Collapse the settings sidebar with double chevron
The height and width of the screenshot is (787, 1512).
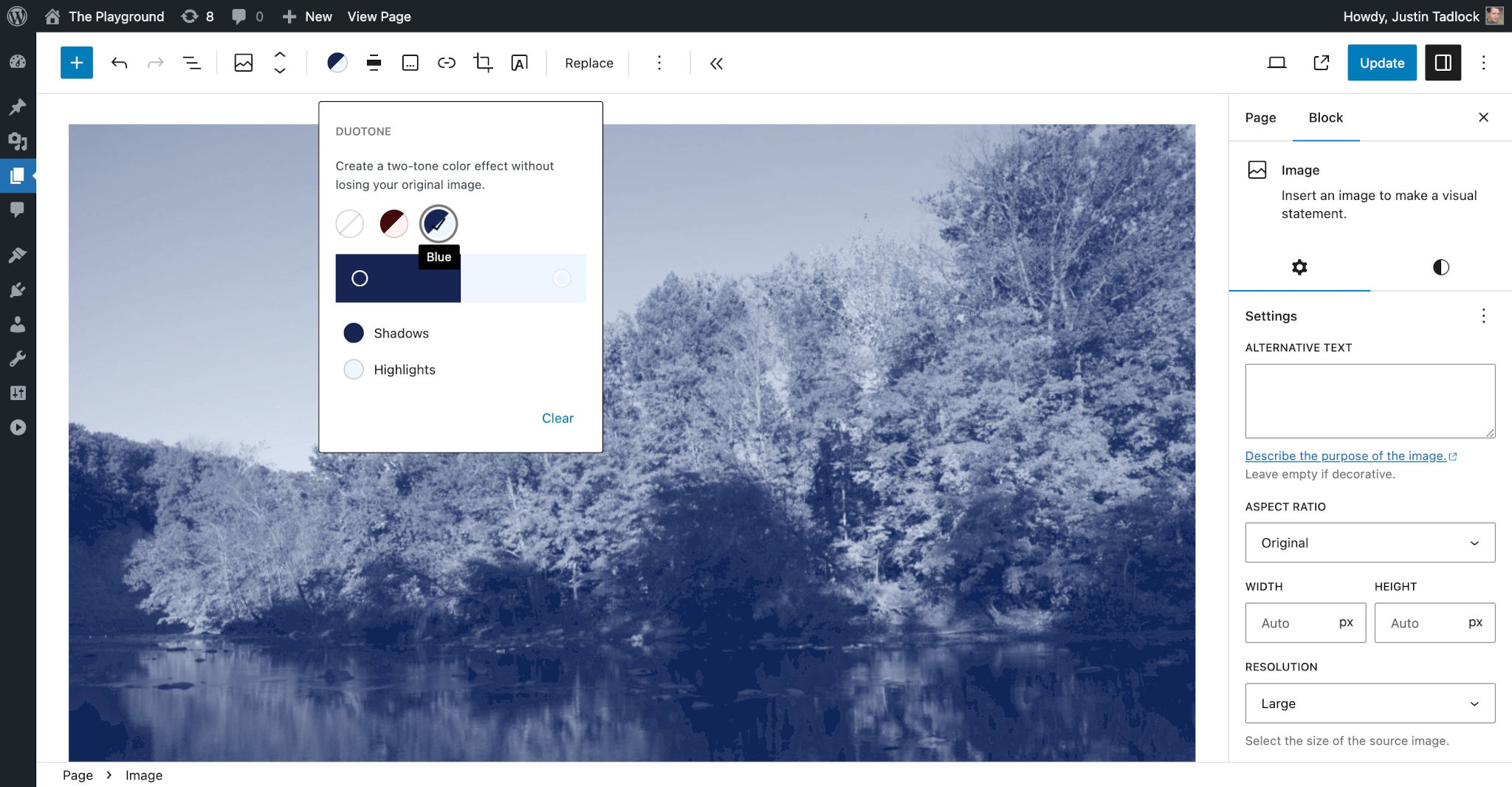[715, 63]
